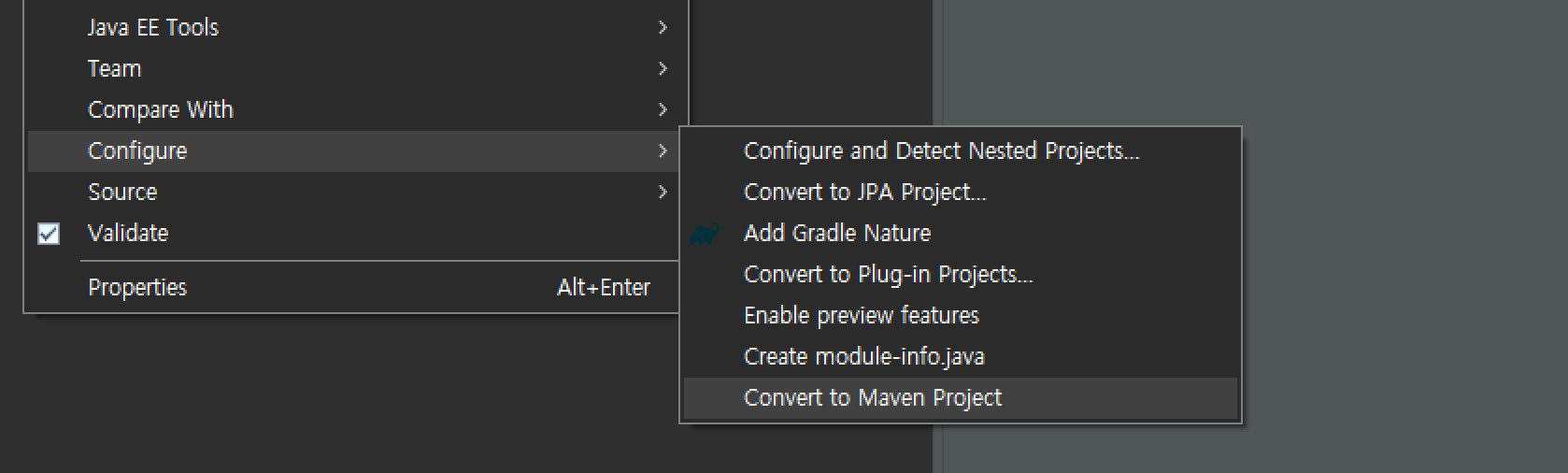1568x473 pixels.
Task: Open the Java EE Tools entry
Action: [353, 28]
